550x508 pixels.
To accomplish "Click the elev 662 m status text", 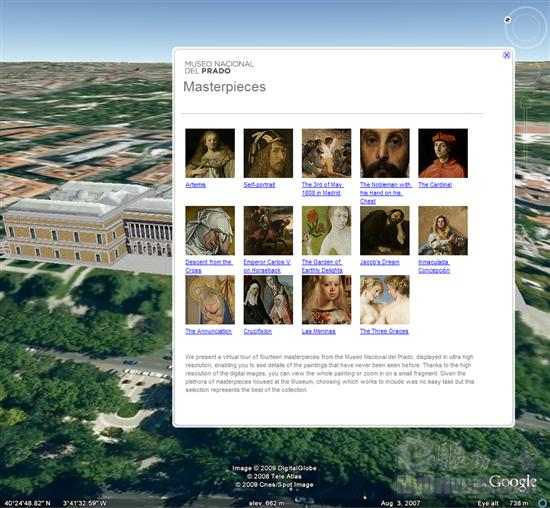I will (x=266, y=503).
